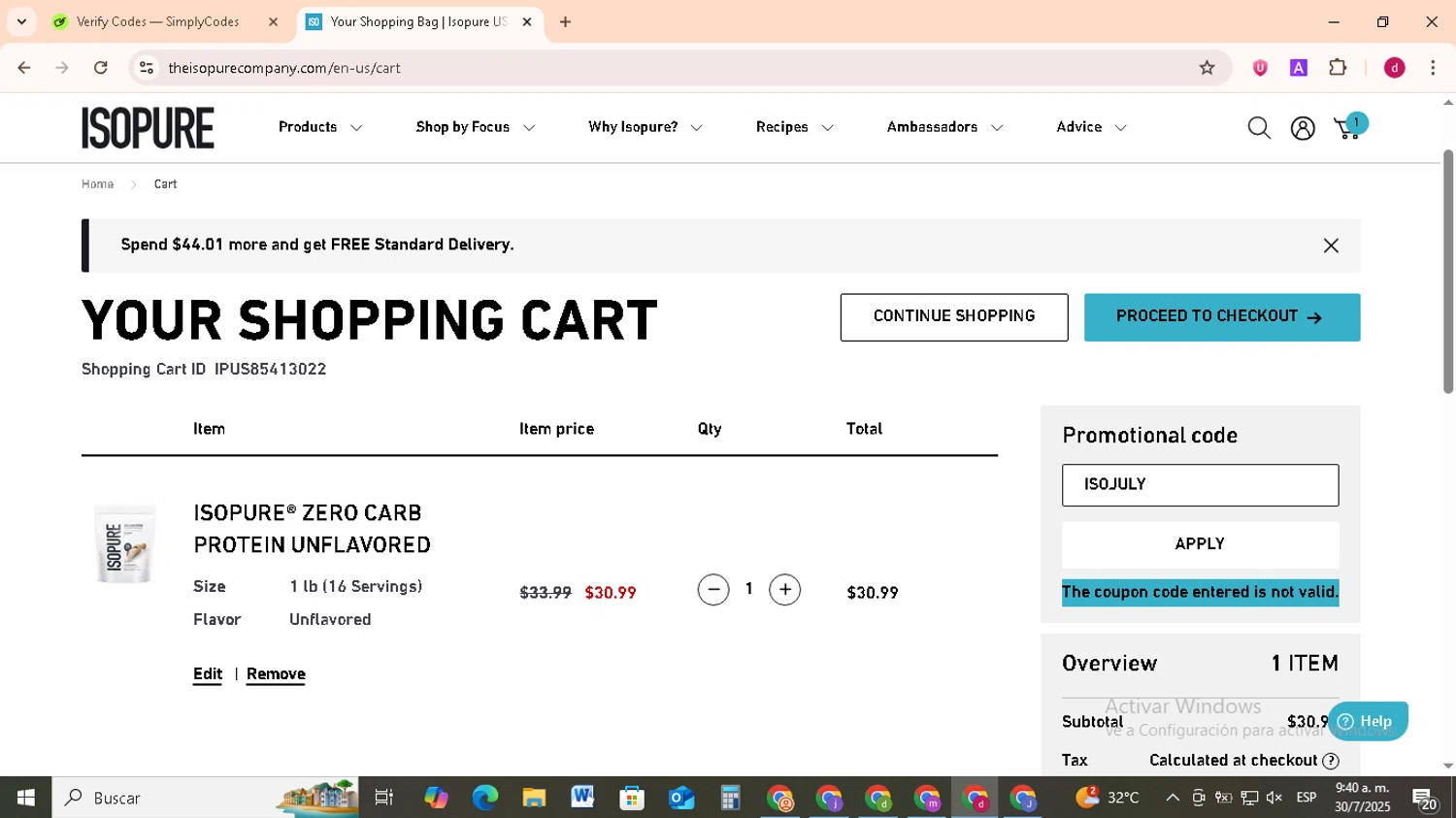
Task: Open the site search magnifier icon
Action: point(1259,128)
